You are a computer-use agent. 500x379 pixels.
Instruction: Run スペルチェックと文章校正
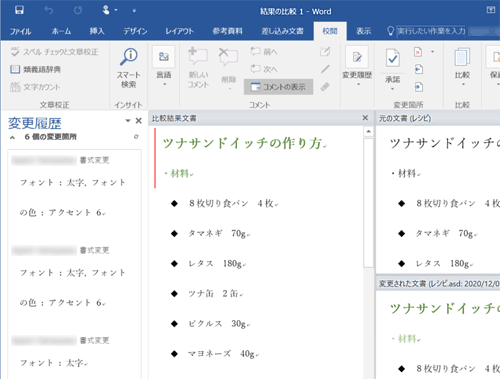click(54, 52)
